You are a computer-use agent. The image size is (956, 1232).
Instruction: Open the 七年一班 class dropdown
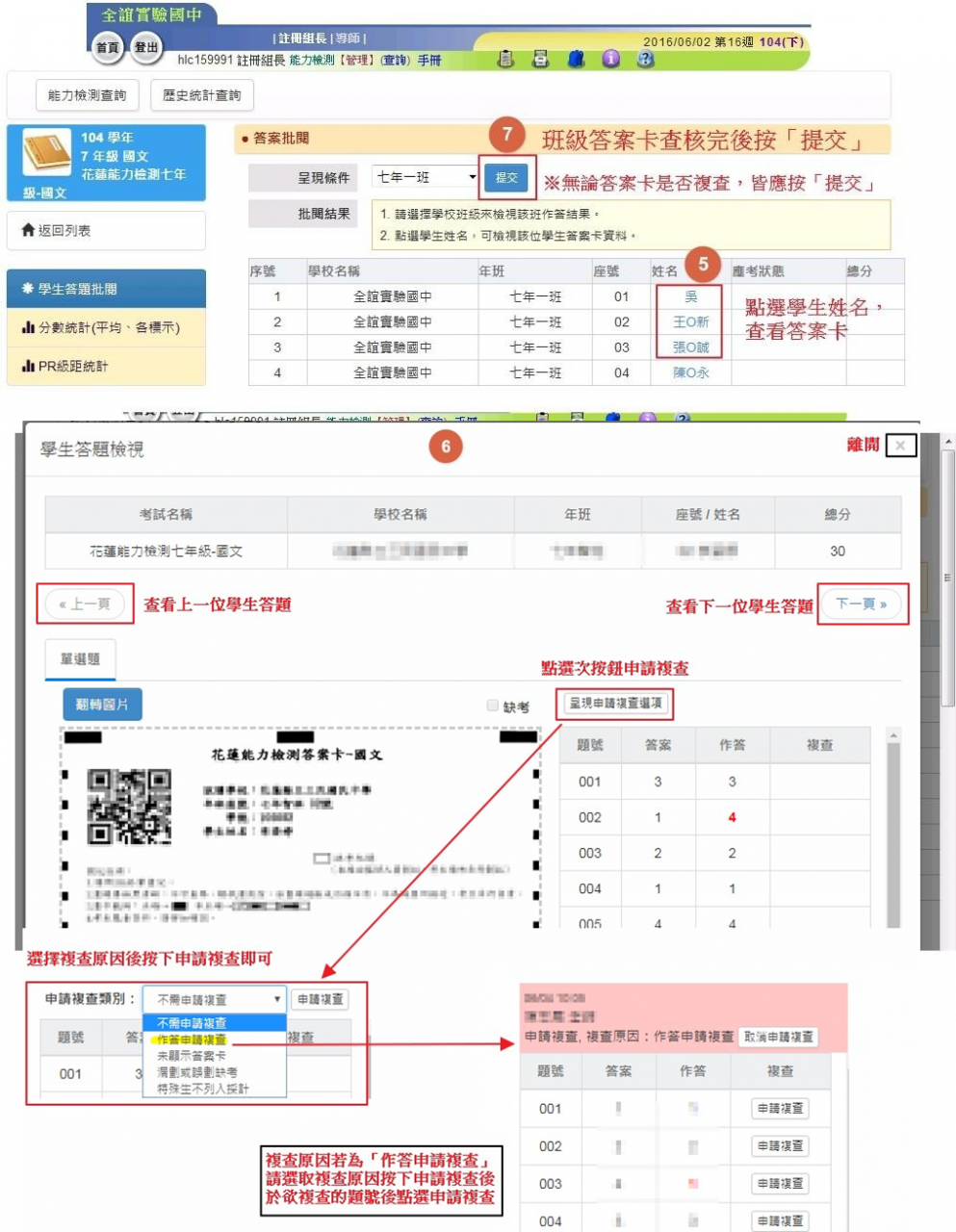425,177
